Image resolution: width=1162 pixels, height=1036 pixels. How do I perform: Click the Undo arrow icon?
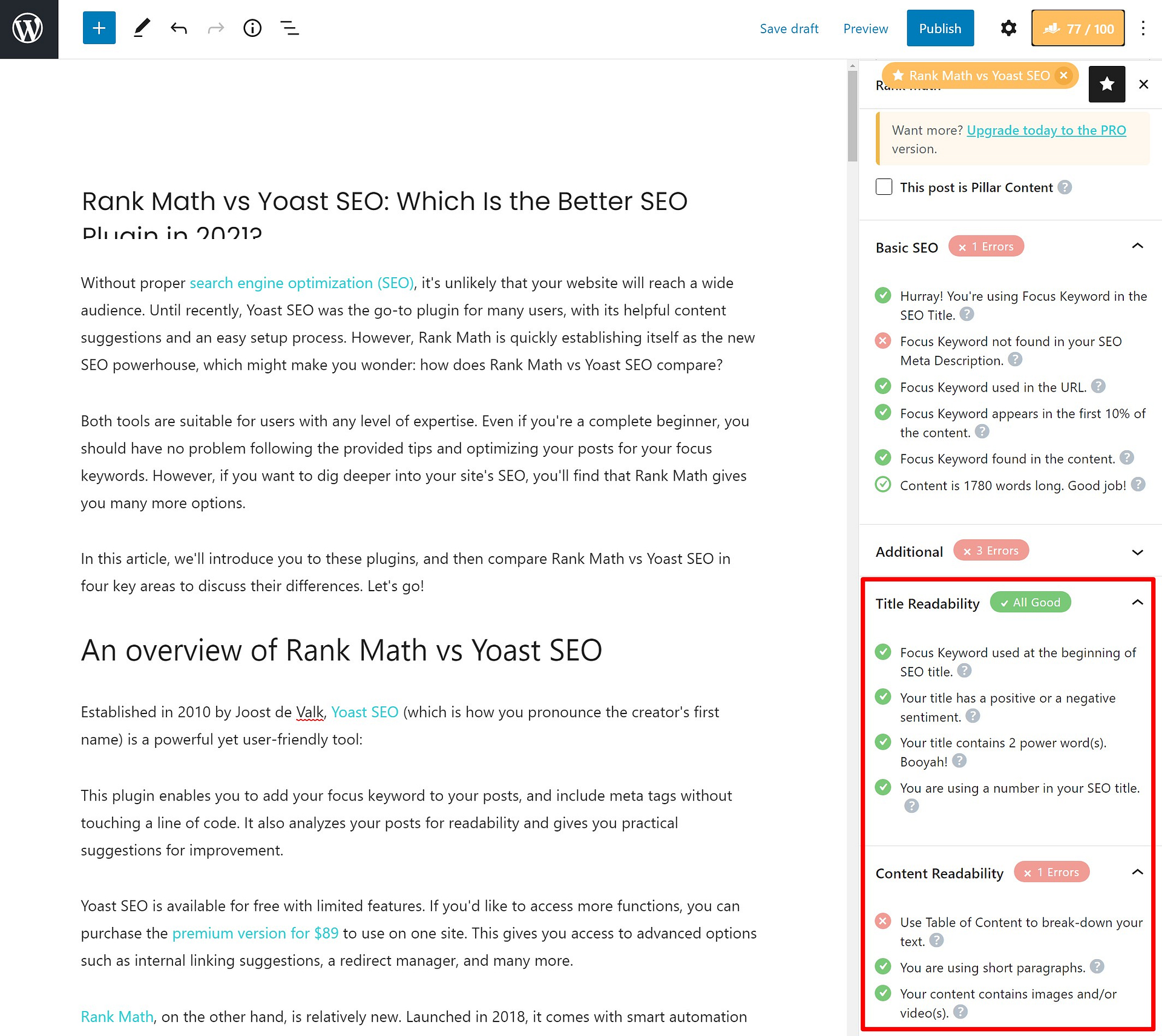178,28
